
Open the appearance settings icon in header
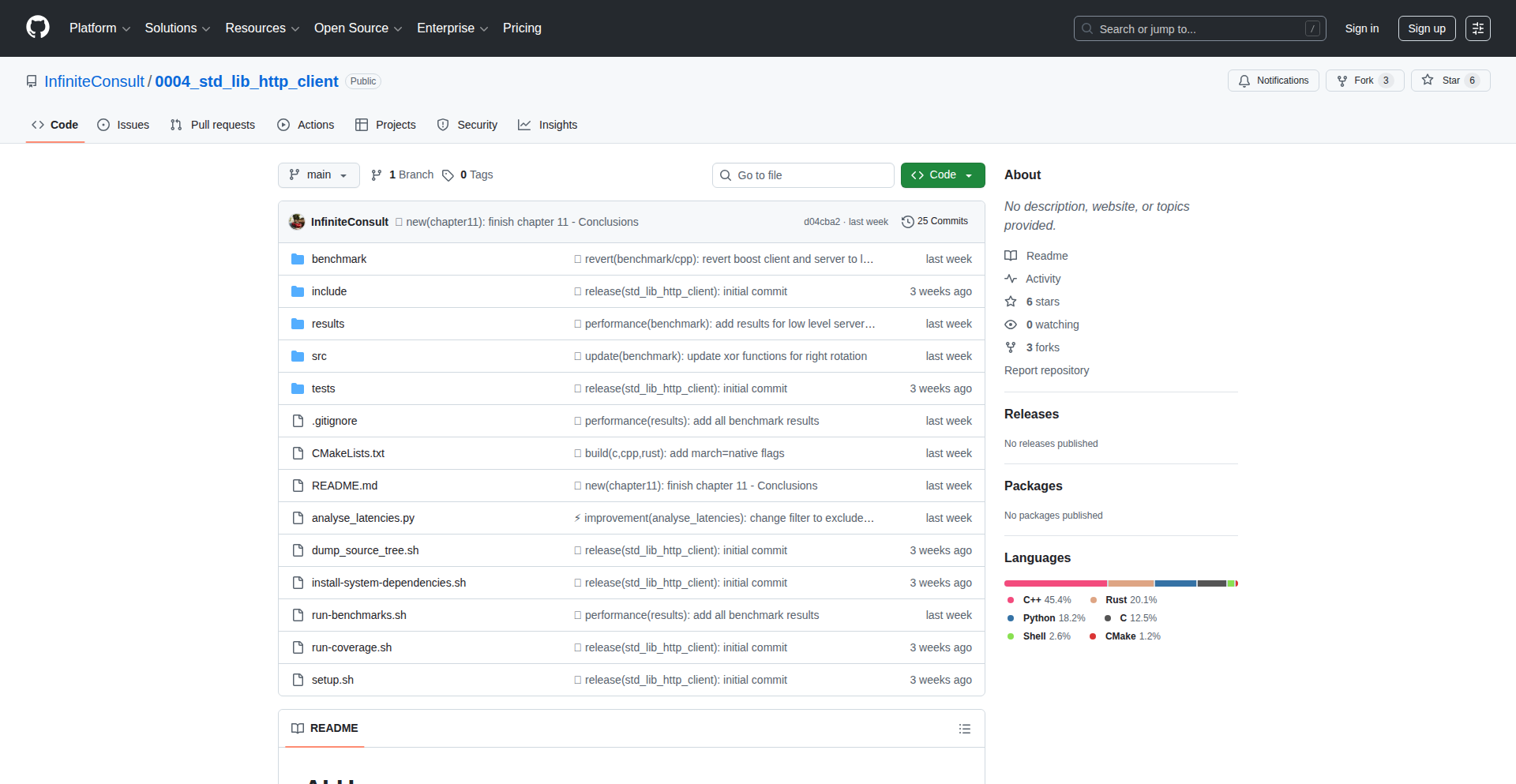(x=1477, y=28)
